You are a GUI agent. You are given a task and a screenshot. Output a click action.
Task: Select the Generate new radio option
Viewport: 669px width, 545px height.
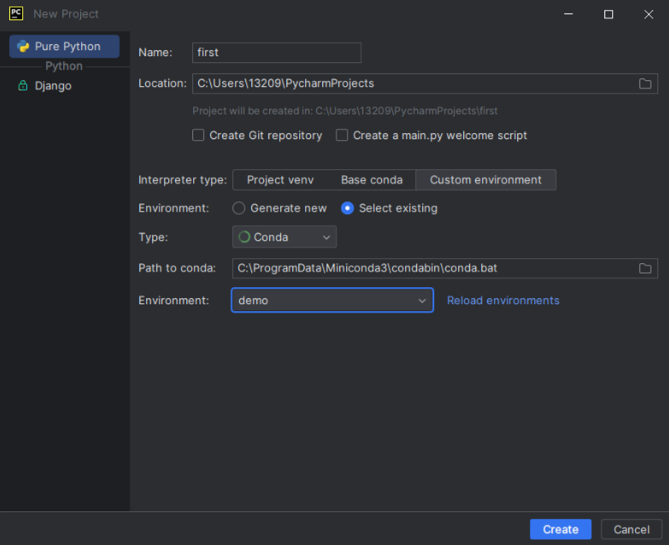(x=239, y=208)
